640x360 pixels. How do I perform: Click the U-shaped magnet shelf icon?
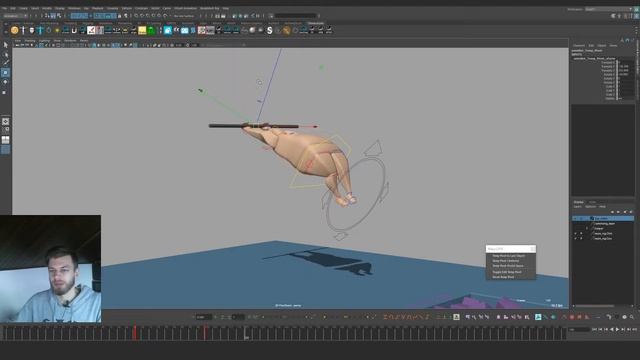tap(74, 30)
